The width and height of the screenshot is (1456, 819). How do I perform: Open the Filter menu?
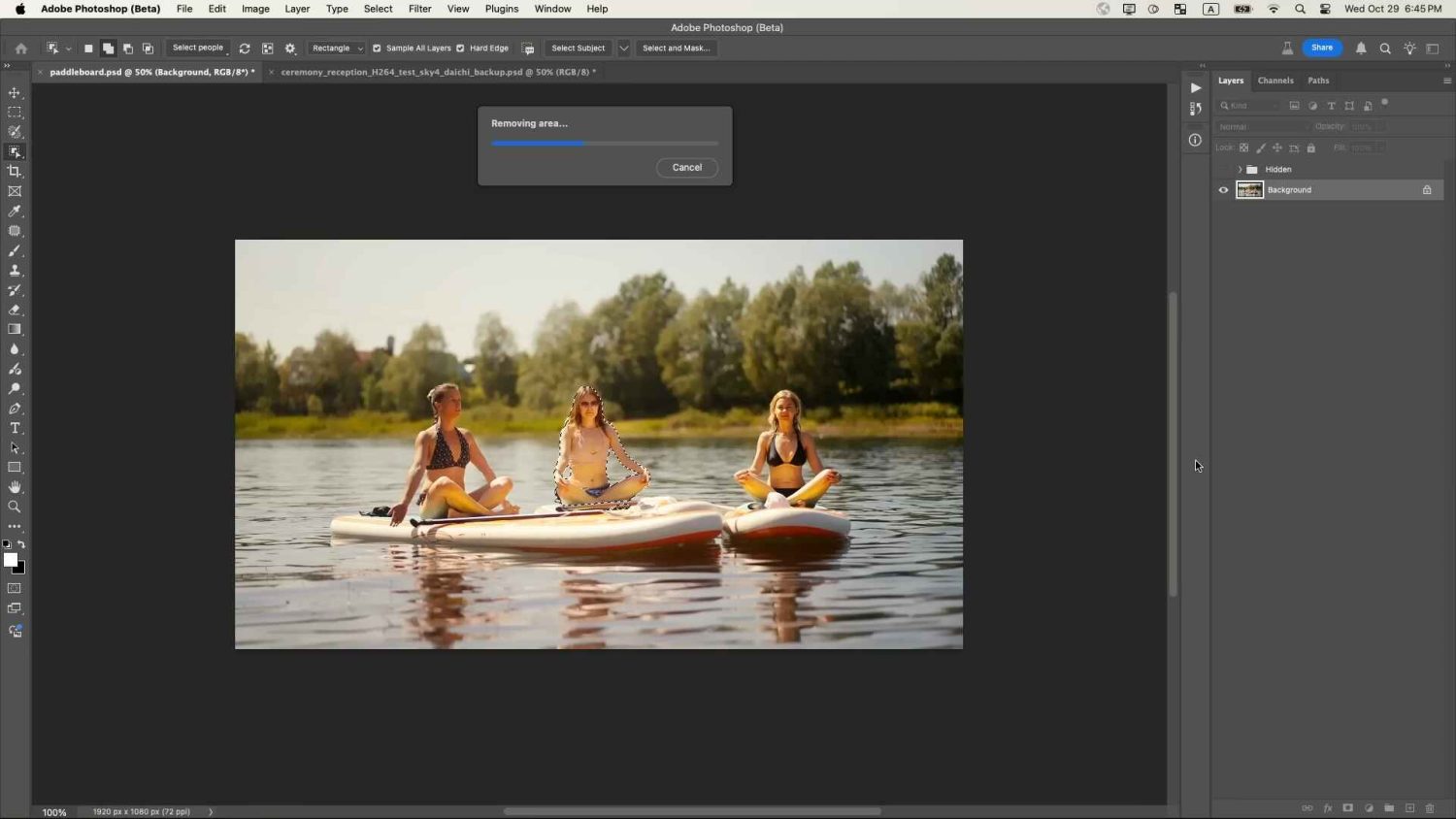pos(419,9)
